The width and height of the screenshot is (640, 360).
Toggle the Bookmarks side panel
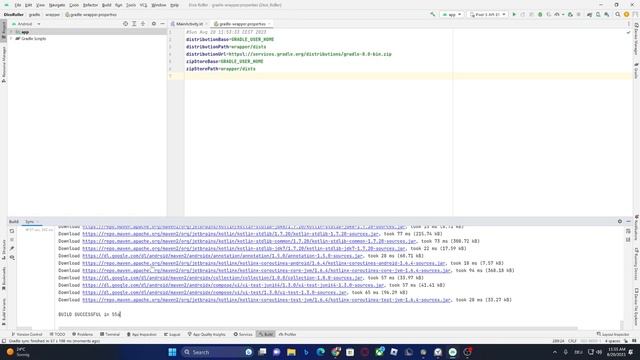click(4, 278)
